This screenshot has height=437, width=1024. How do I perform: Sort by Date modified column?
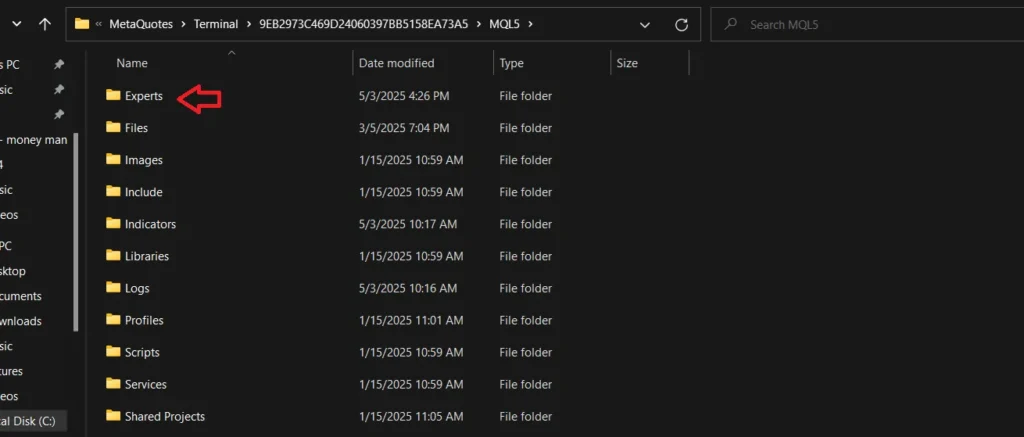396,63
